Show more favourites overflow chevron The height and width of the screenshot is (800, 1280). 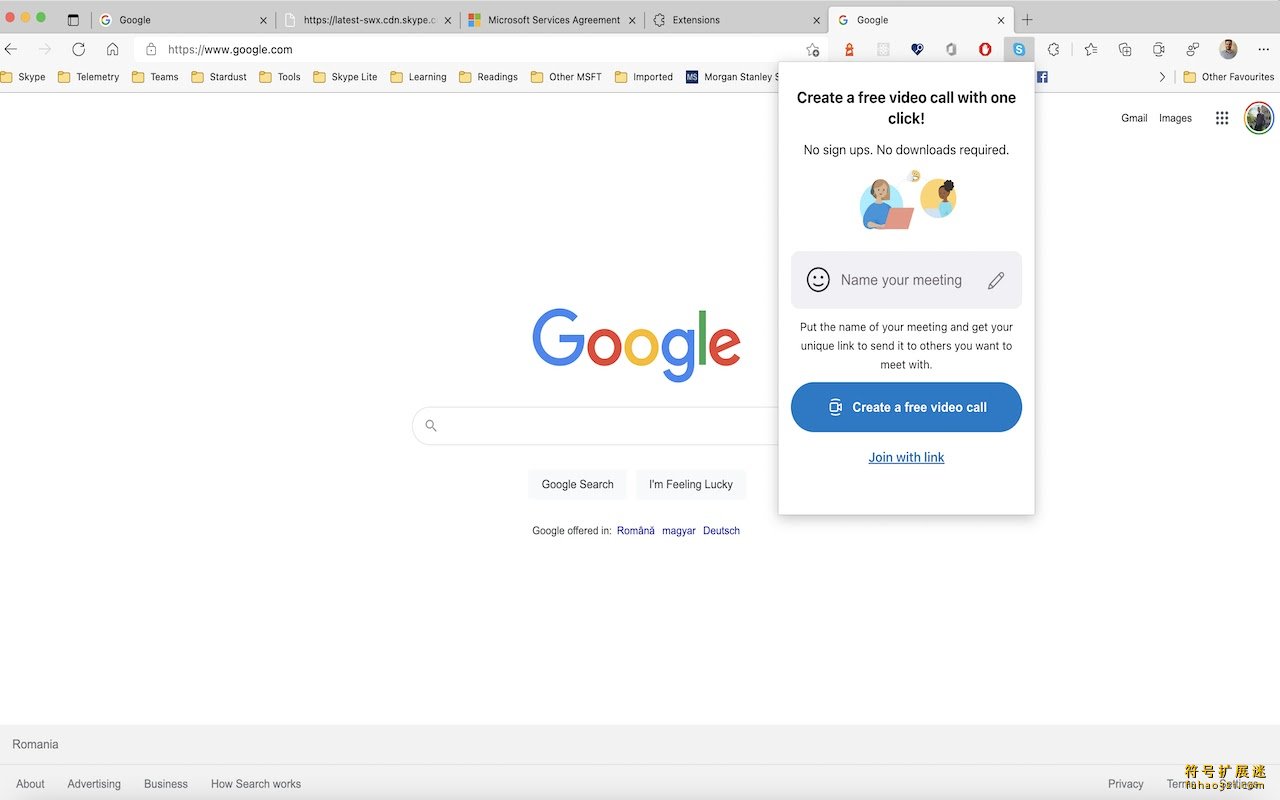tap(1162, 77)
